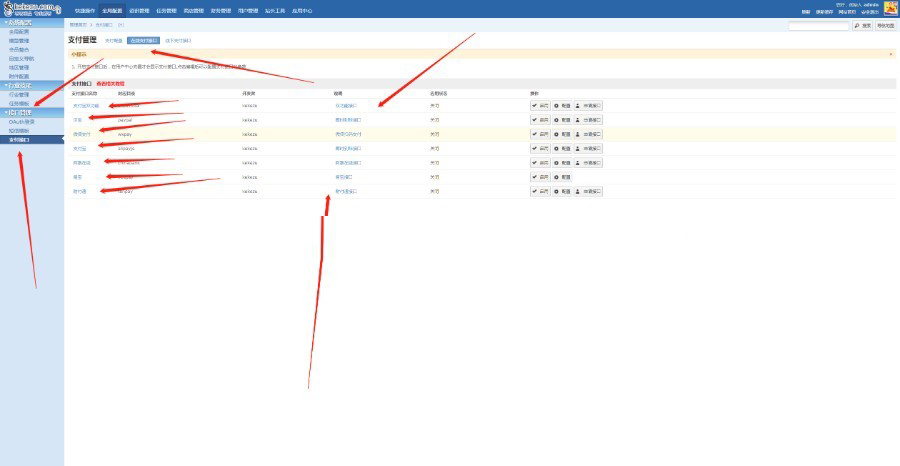
Task: Open the 应用中心 top menu
Action: coord(302,11)
